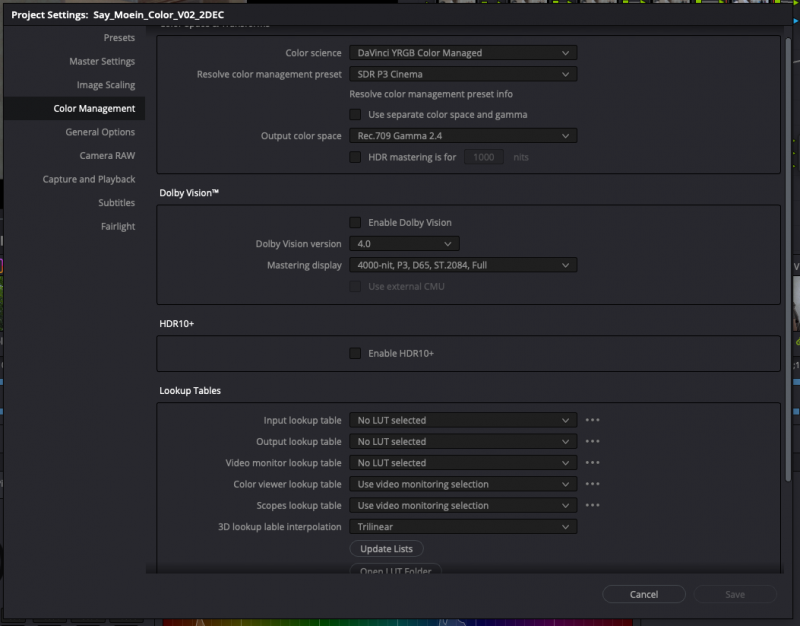The height and width of the screenshot is (626, 800).
Task: Check the Enable HDR10+ option
Action: pos(355,353)
